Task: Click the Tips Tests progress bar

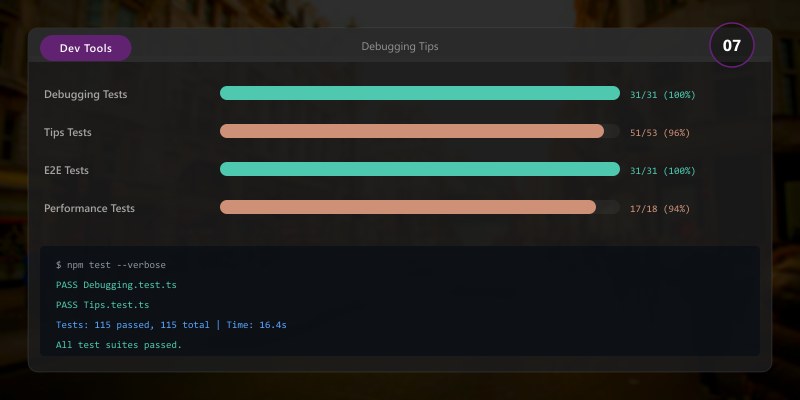Action: tap(420, 131)
